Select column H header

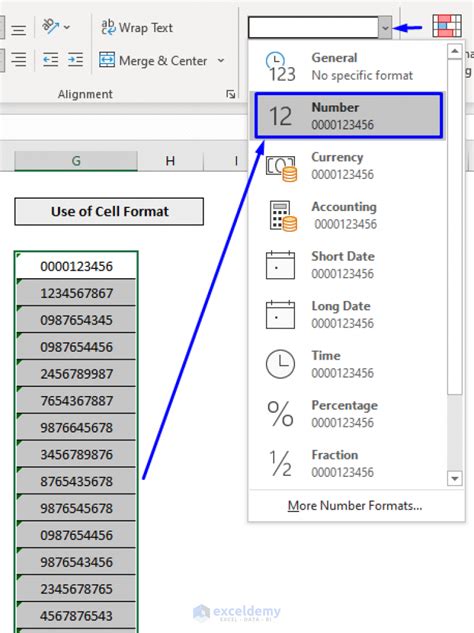point(170,161)
